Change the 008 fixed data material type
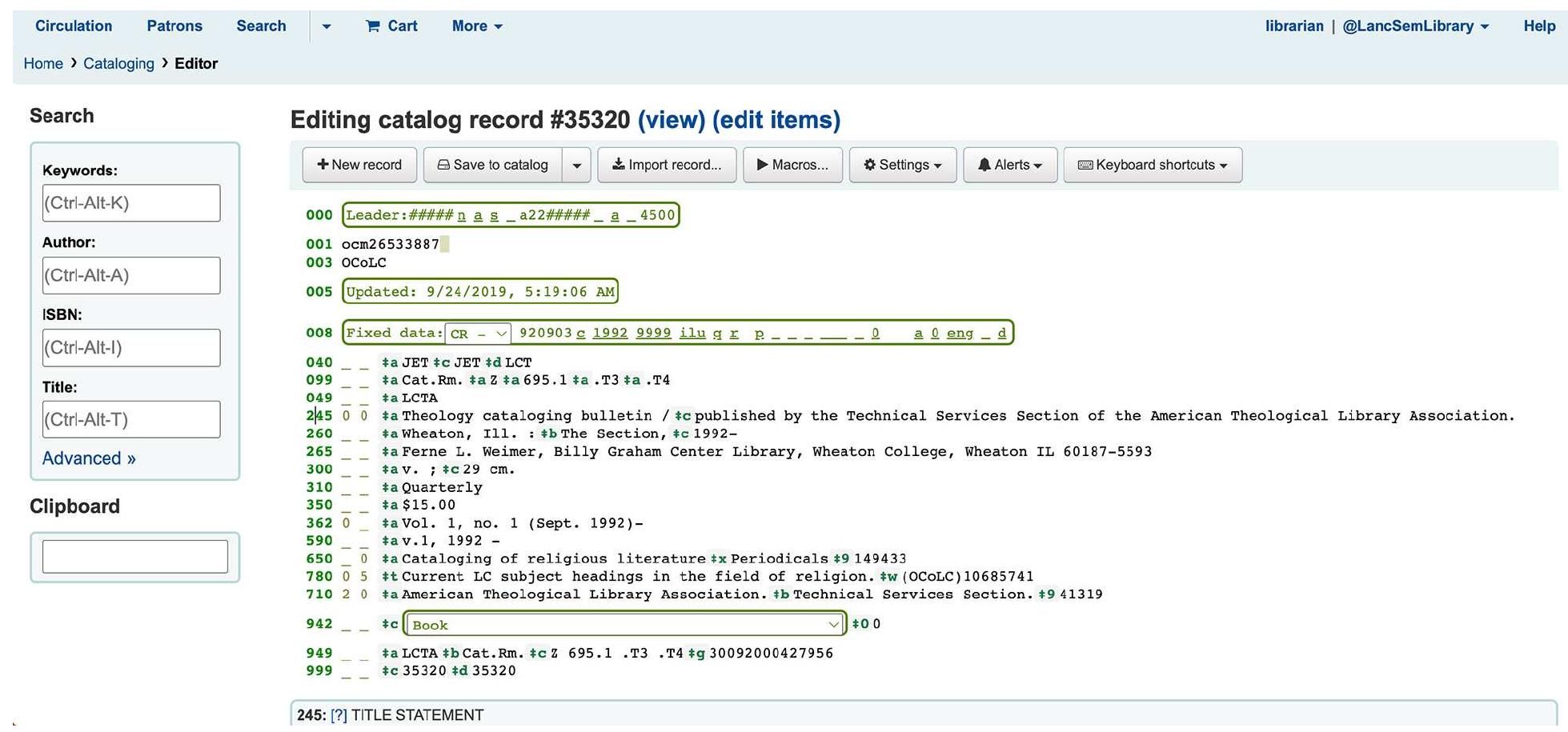 click(478, 334)
